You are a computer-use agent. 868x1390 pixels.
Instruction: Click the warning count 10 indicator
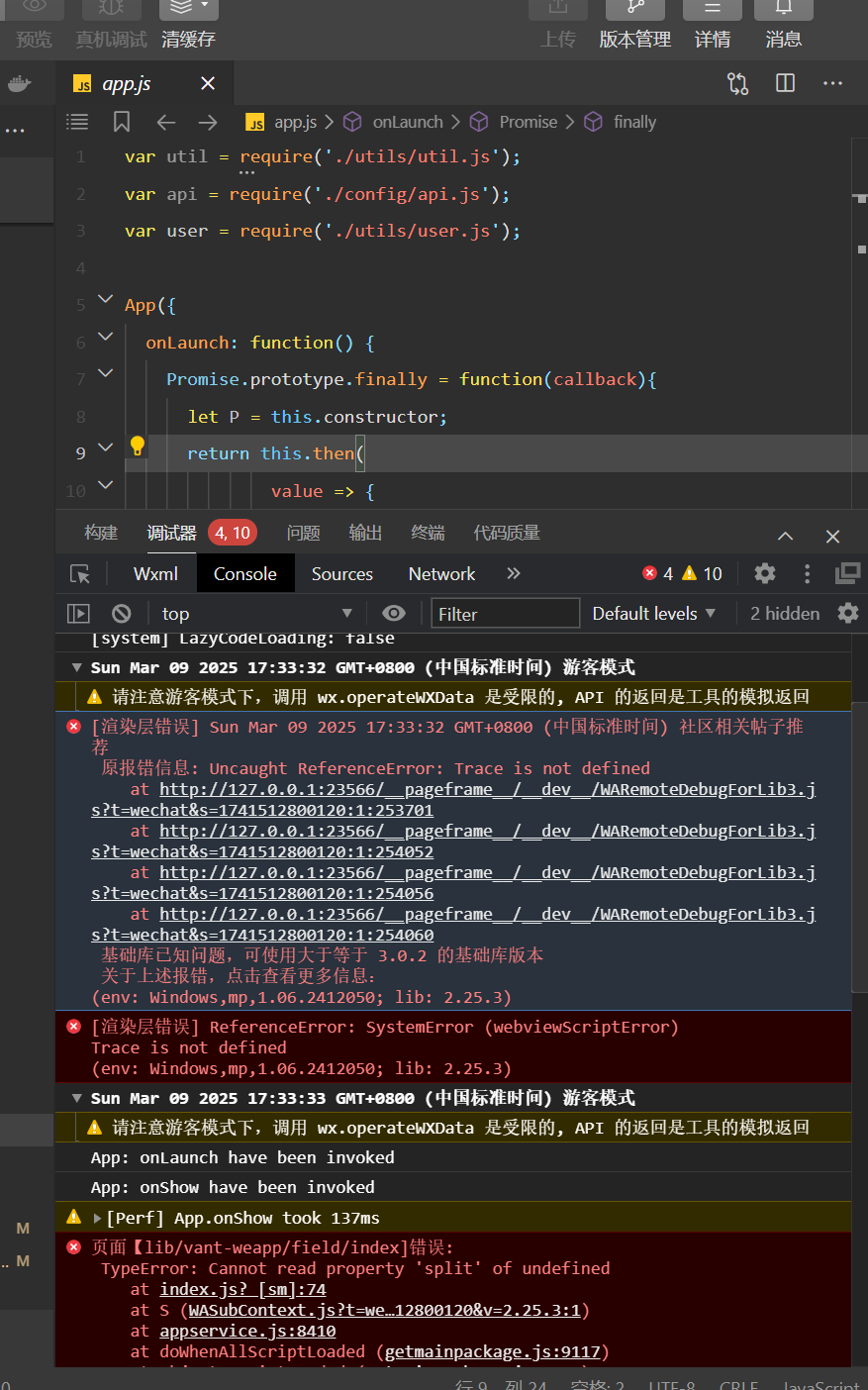pyautogui.click(x=703, y=573)
